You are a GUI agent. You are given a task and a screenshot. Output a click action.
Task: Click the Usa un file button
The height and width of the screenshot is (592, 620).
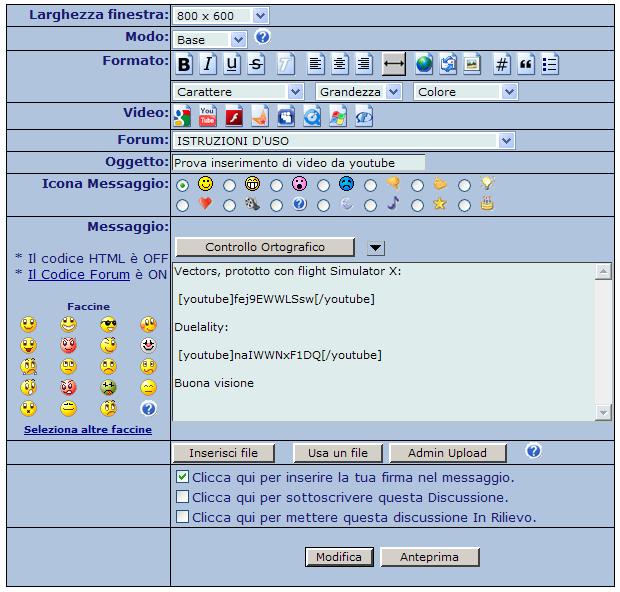[338, 453]
